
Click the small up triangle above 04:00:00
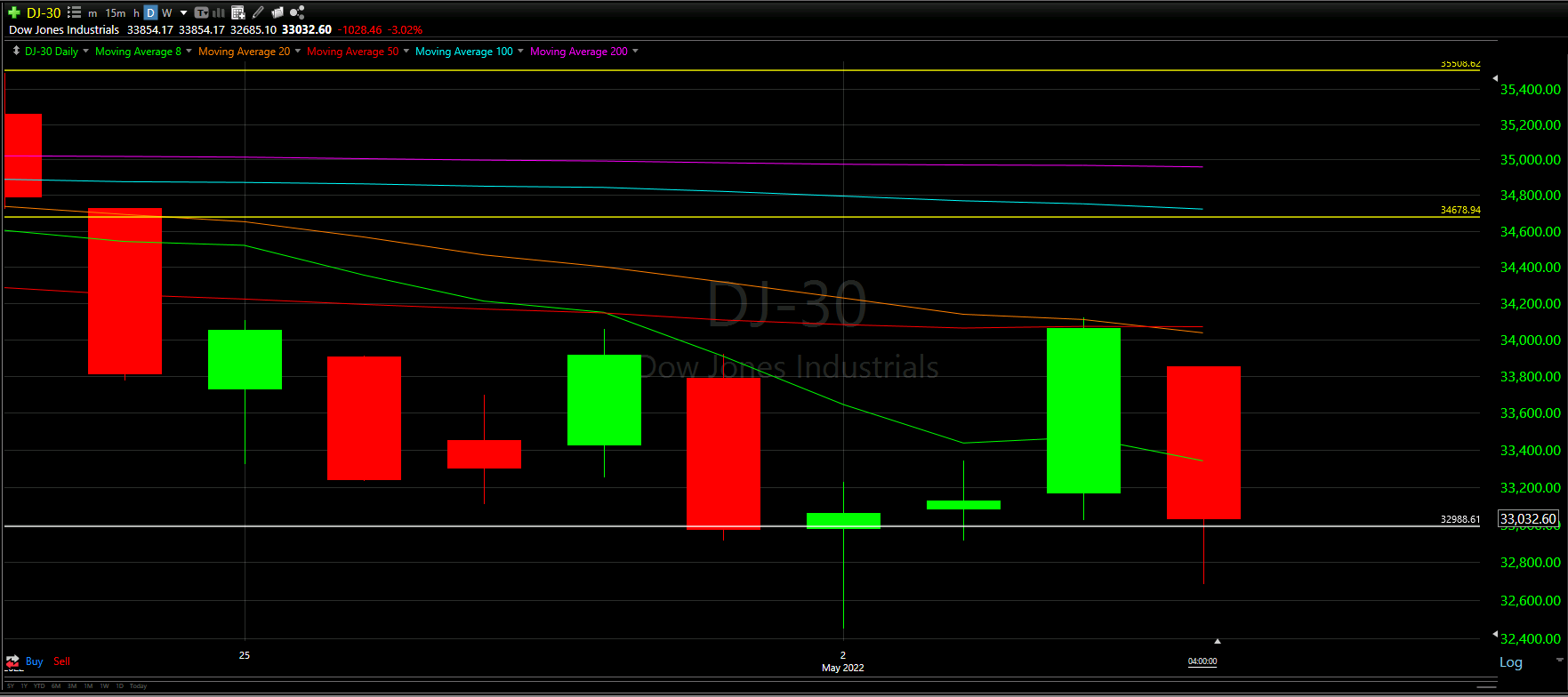click(x=1218, y=640)
